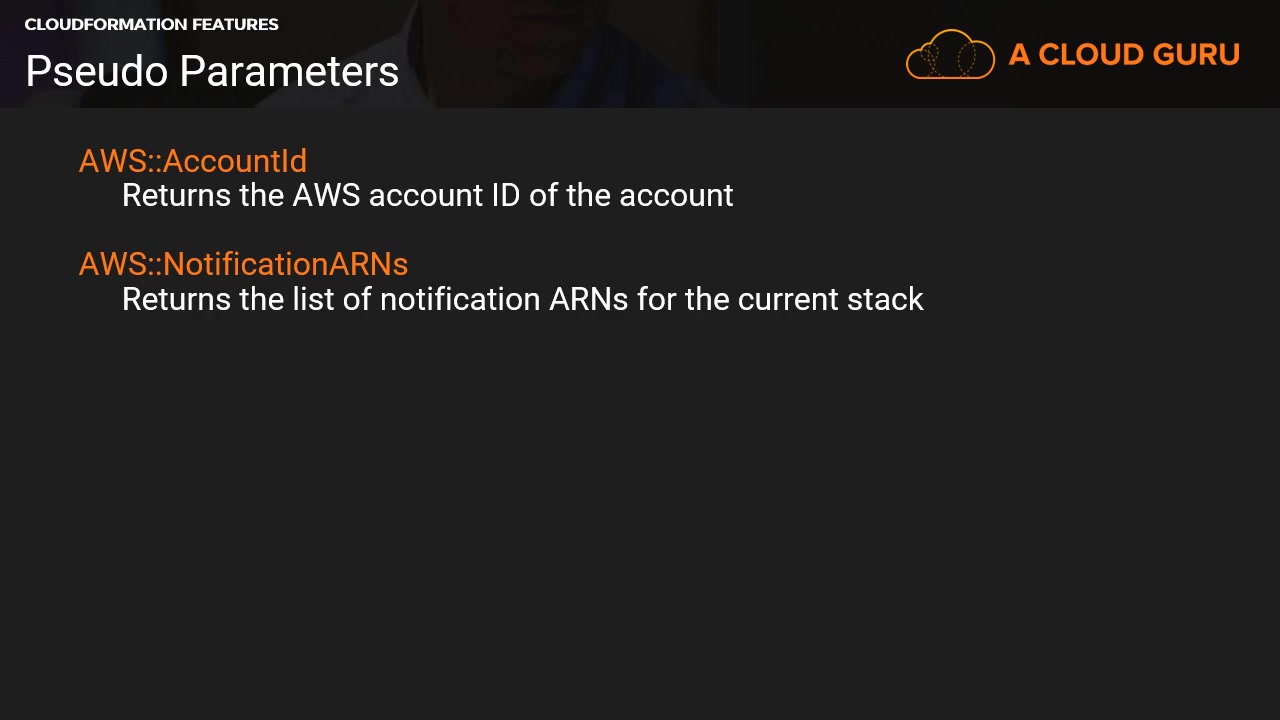Click the "A CLOUD GURU" brand text
Screen dimensions: 1280x720
(1124, 55)
